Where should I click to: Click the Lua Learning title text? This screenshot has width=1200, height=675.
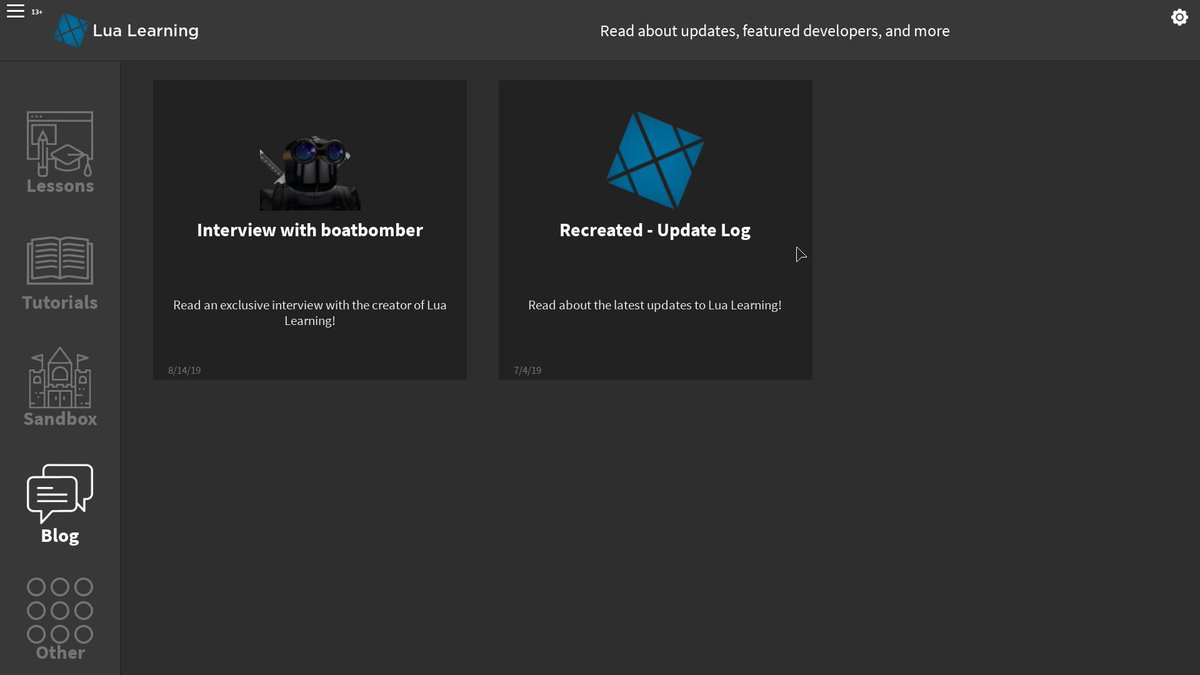pyautogui.click(x=146, y=31)
